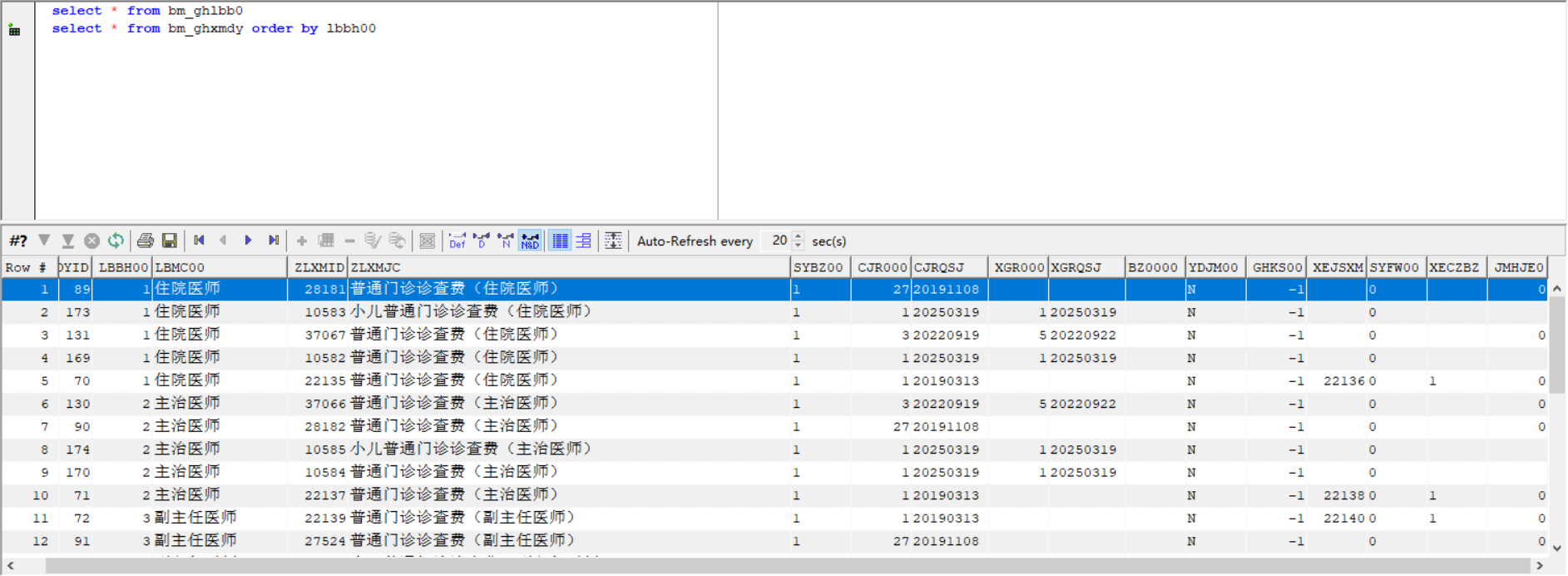
Task: Click the #? query parameters icon
Action: [18, 241]
